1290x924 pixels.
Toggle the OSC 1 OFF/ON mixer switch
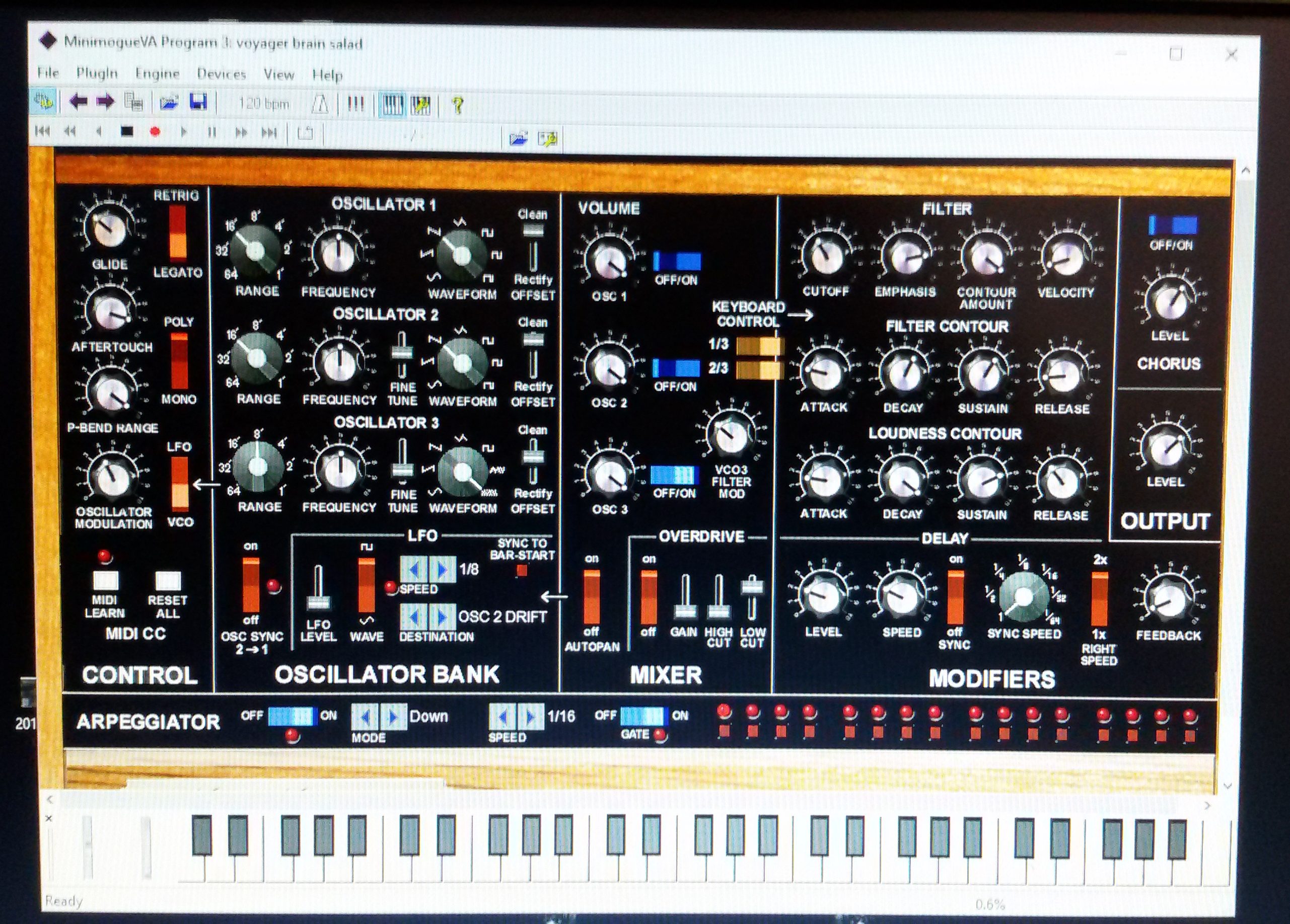pos(677,261)
